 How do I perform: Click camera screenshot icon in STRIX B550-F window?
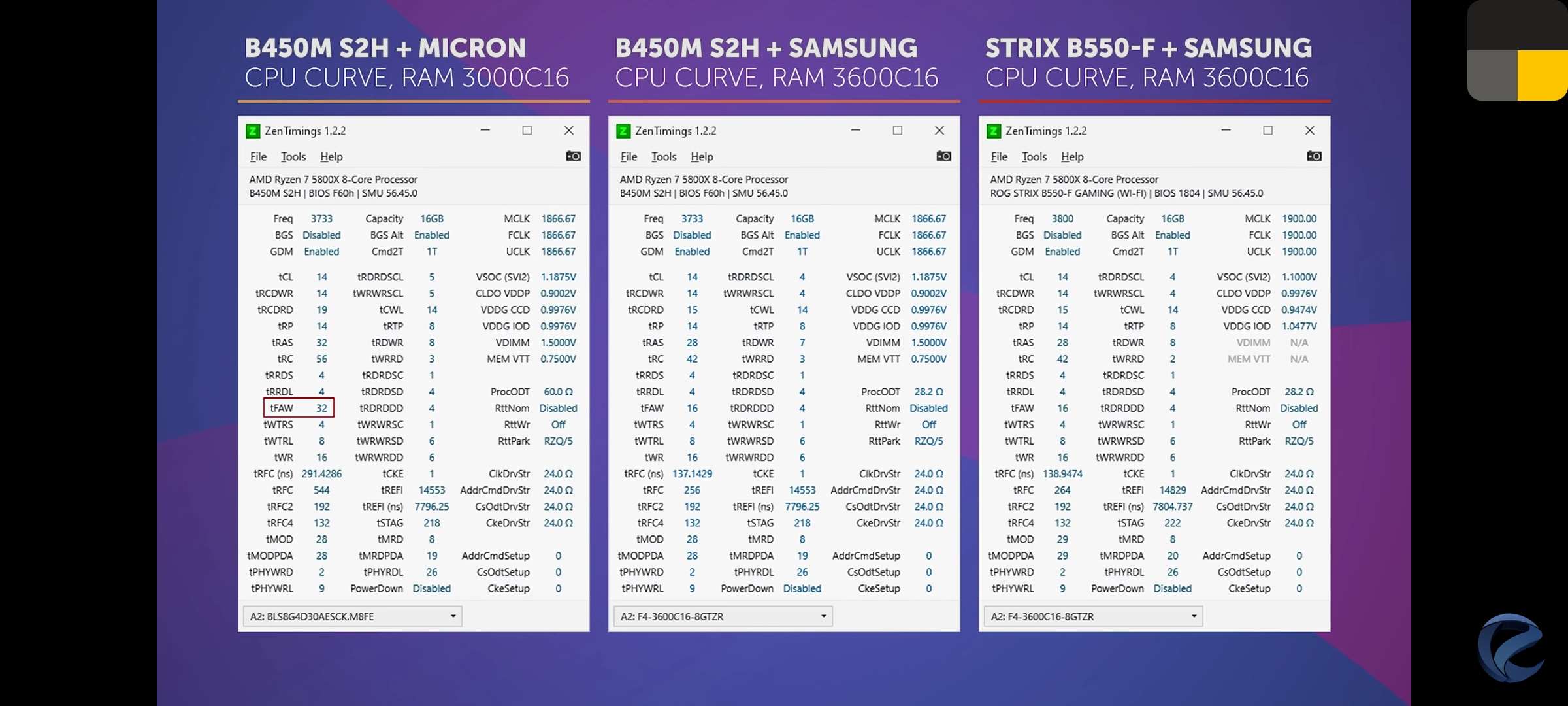tap(1314, 156)
